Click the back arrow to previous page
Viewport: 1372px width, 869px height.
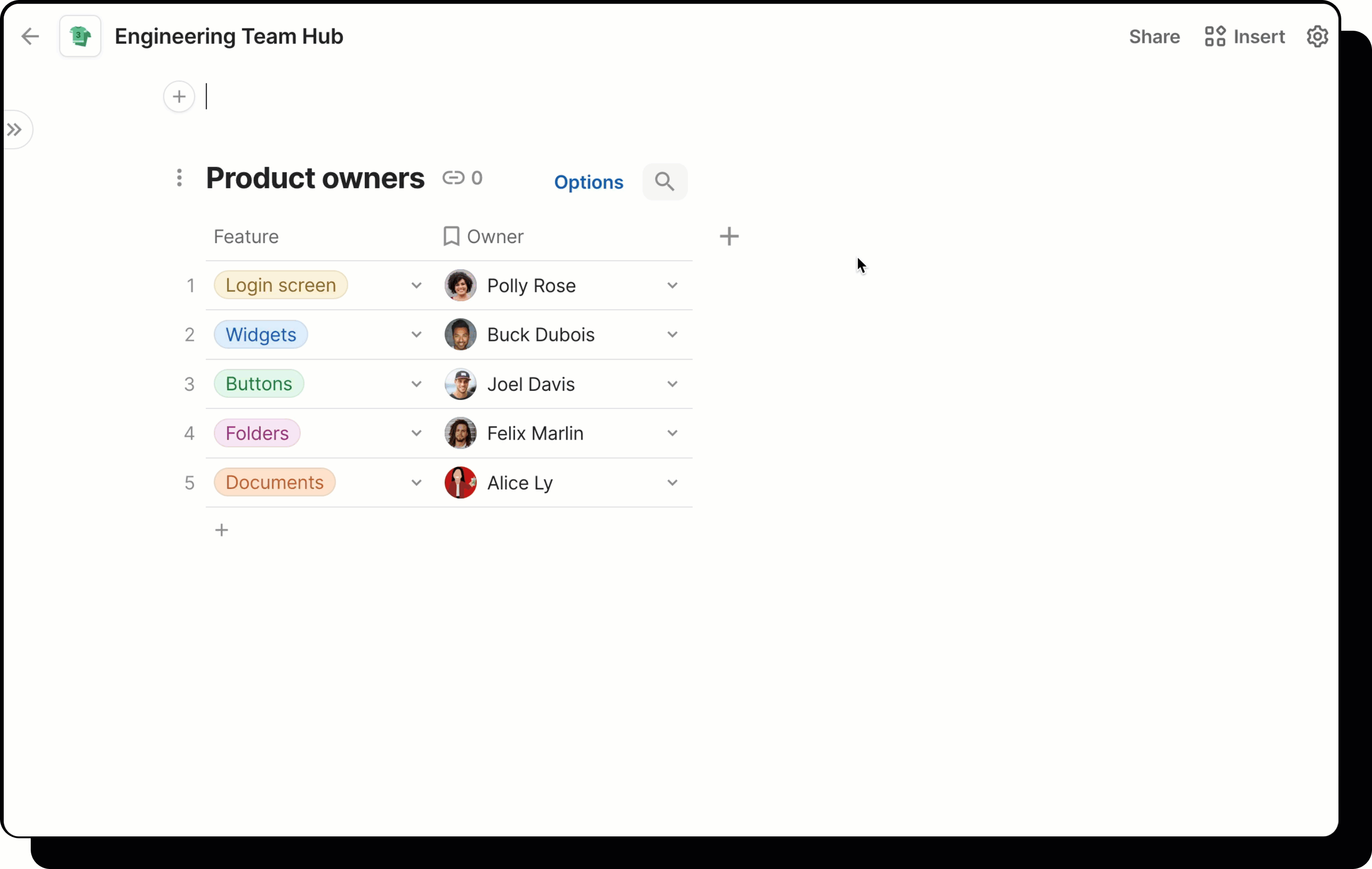click(30, 36)
